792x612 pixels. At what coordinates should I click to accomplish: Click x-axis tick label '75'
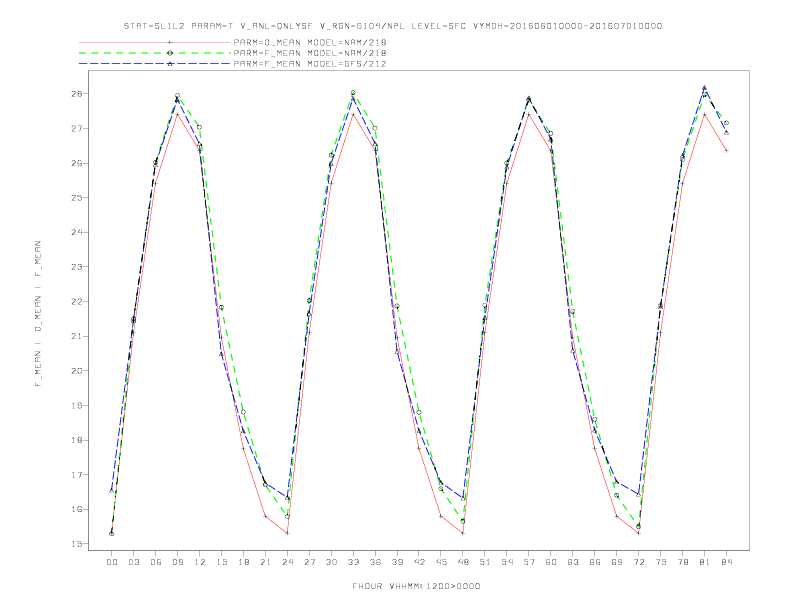[661, 562]
